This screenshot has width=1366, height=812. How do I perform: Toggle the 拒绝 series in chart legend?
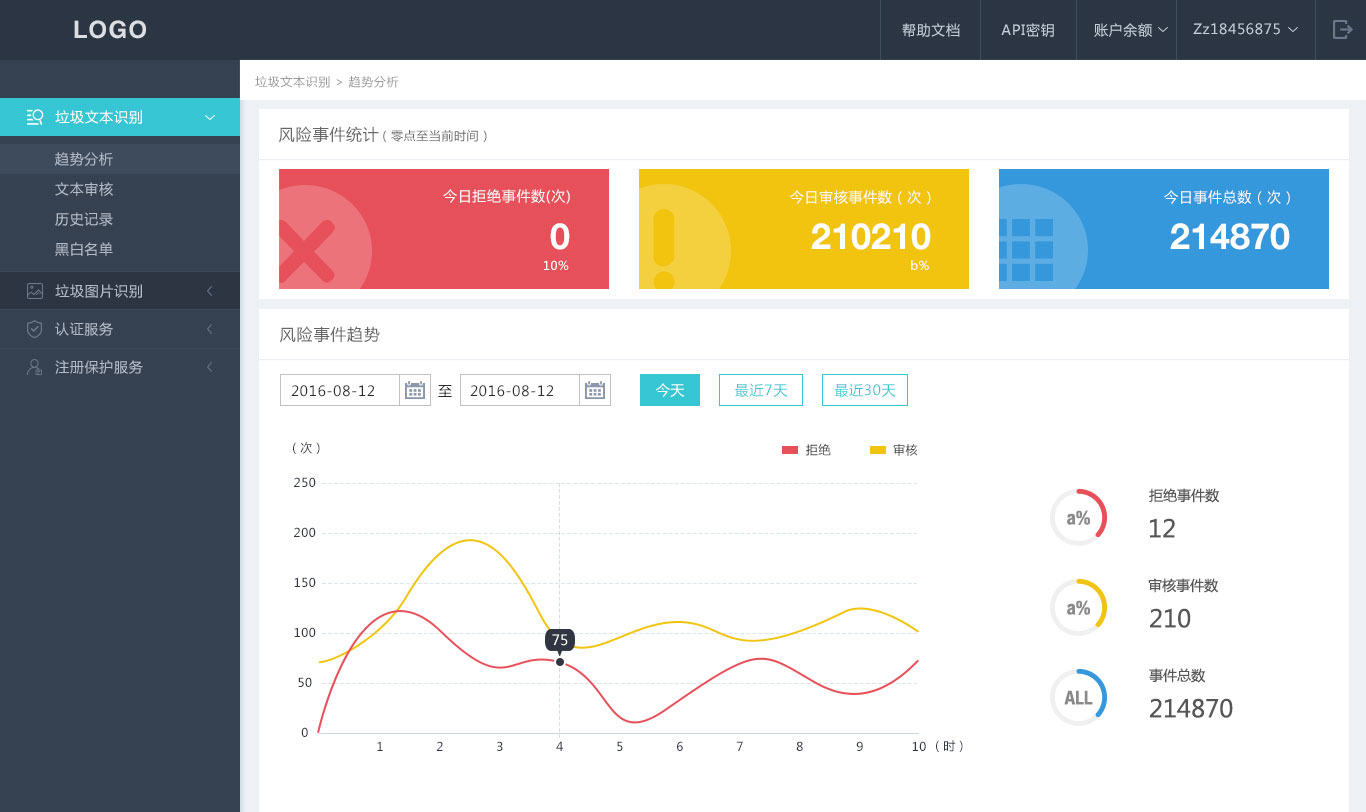click(x=807, y=450)
